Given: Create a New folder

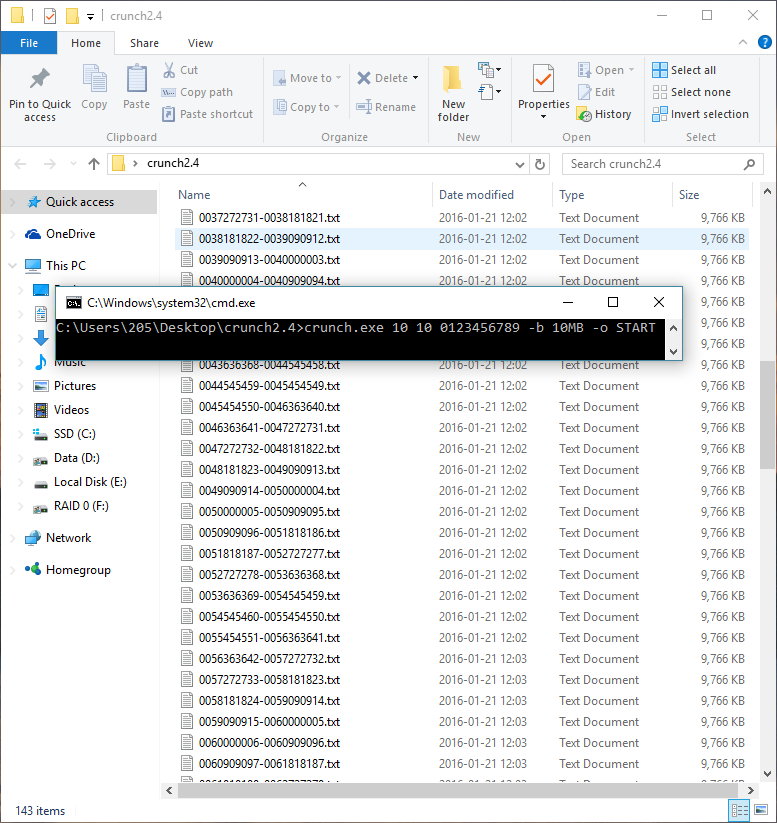Looking at the screenshot, I should click(453, 93).
